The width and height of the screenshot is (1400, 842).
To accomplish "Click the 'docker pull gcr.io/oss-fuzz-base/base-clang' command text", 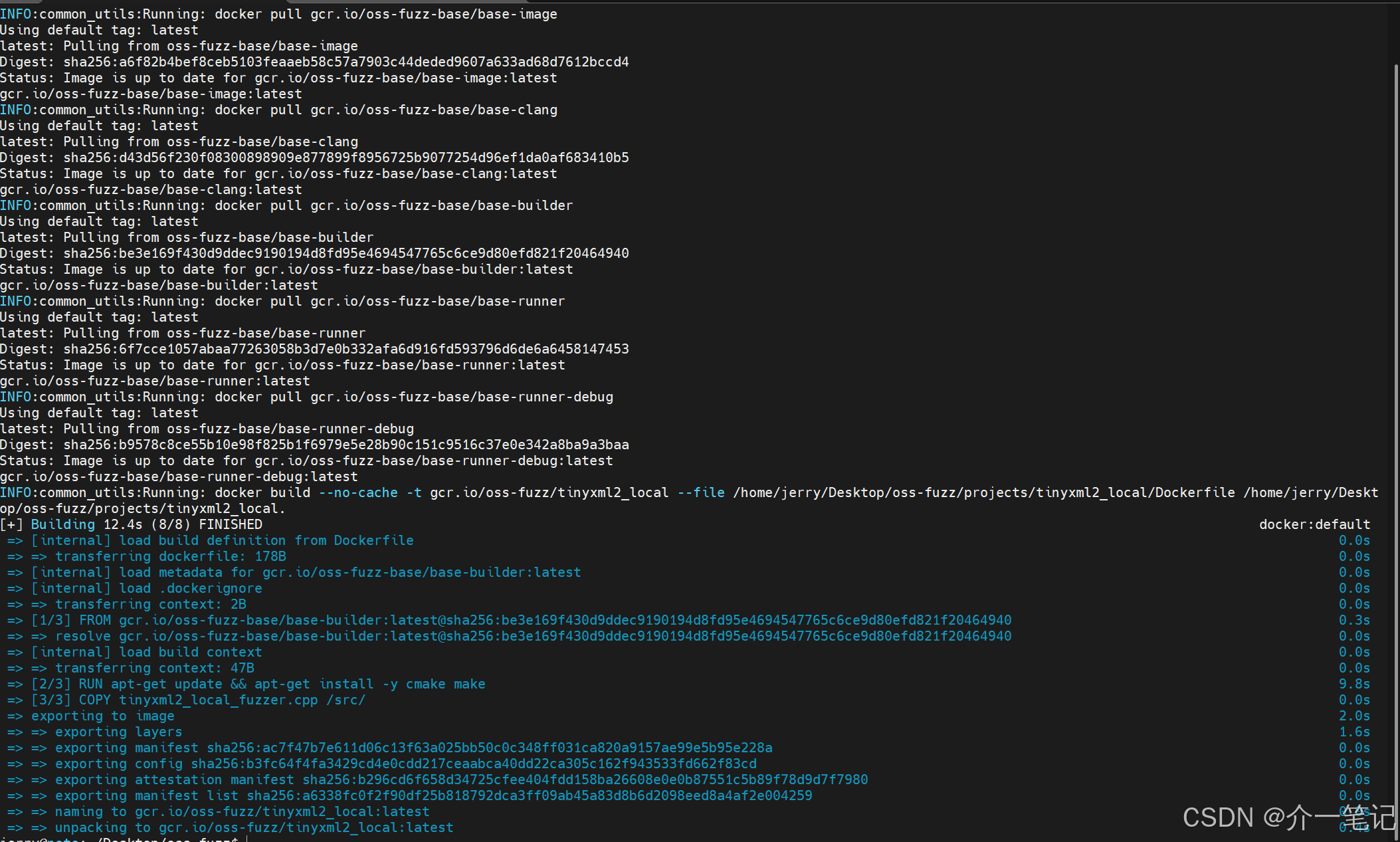I will (386, 110).
